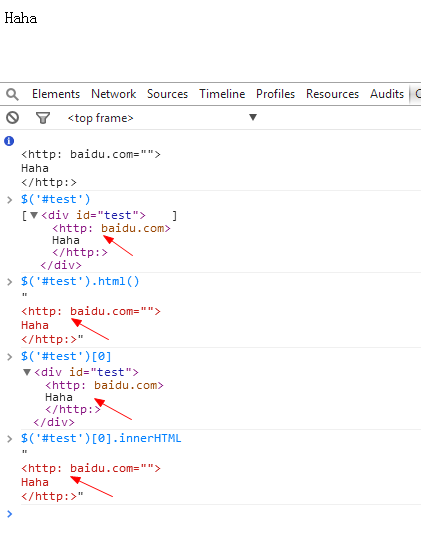Click the red Haha line under innerHTML output
Image resolution: width=421 pixels, height=538 pixels.
point(35,482)
